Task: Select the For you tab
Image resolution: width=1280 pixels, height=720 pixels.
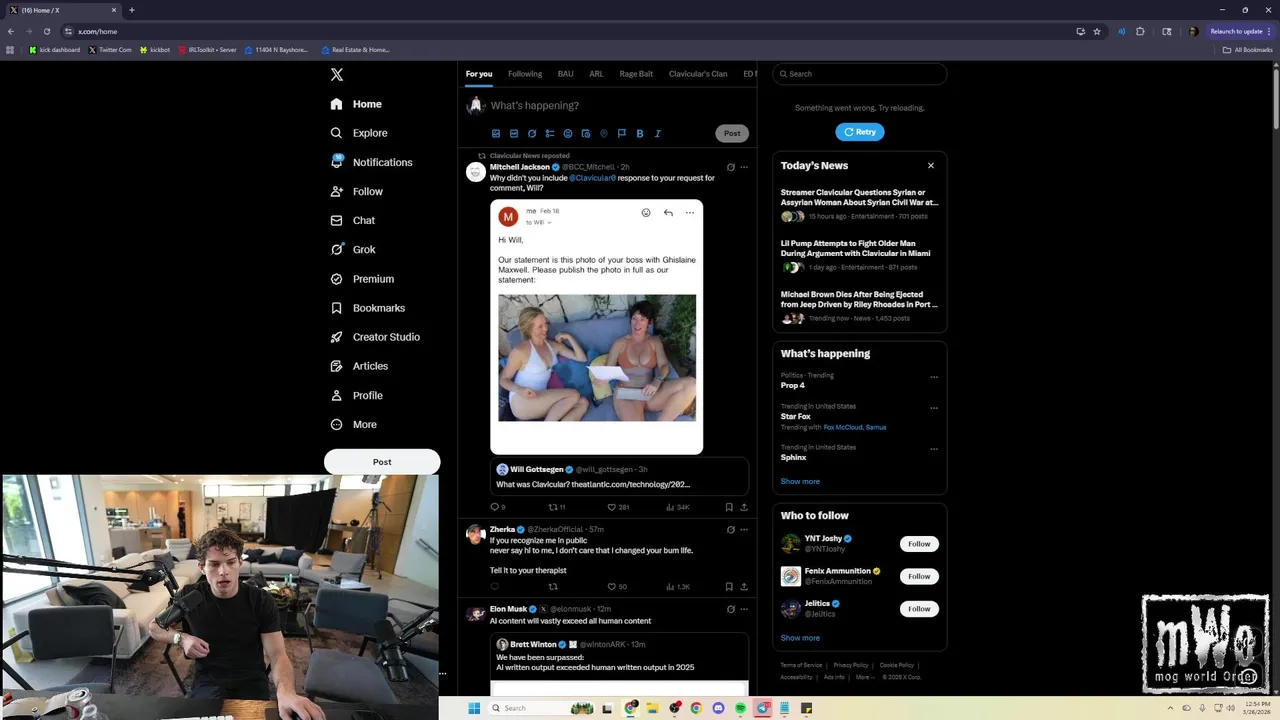Action: (479, 74)
